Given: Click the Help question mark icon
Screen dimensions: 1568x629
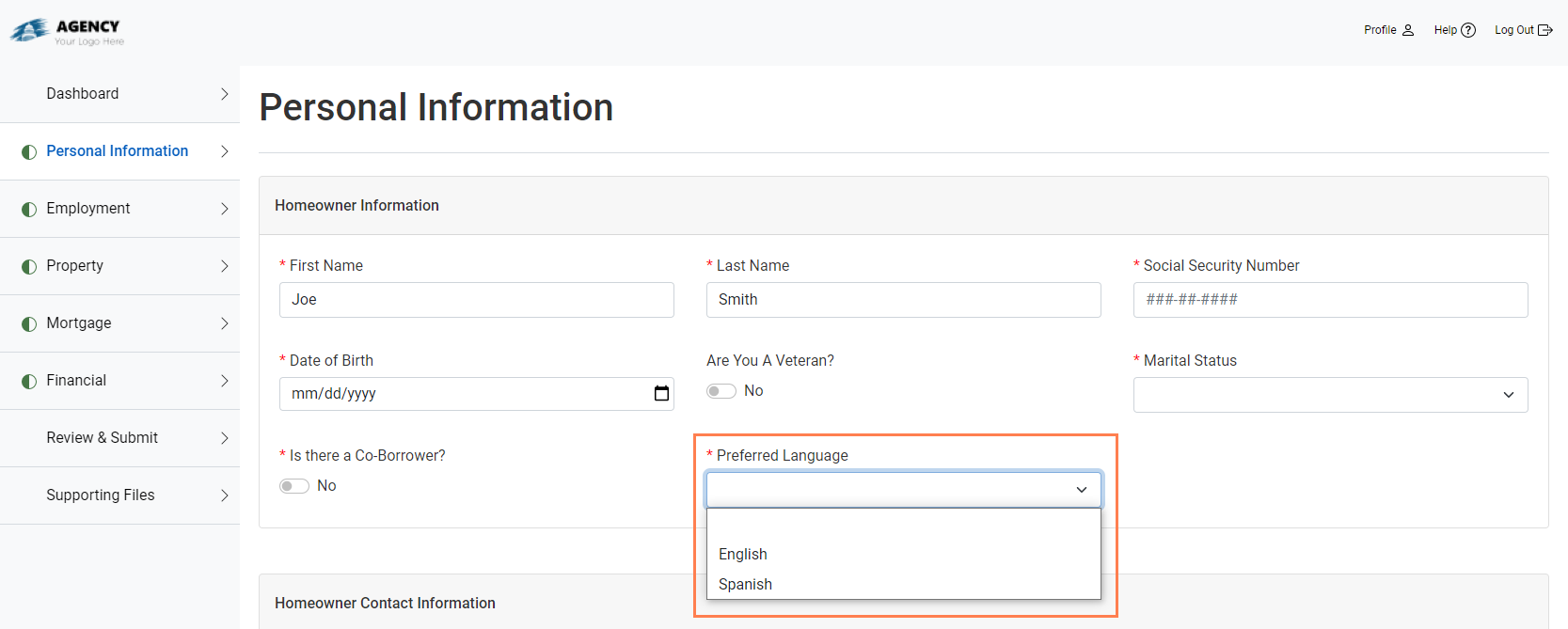Looking at the screenshot, I should click(x=1467, y=30).
